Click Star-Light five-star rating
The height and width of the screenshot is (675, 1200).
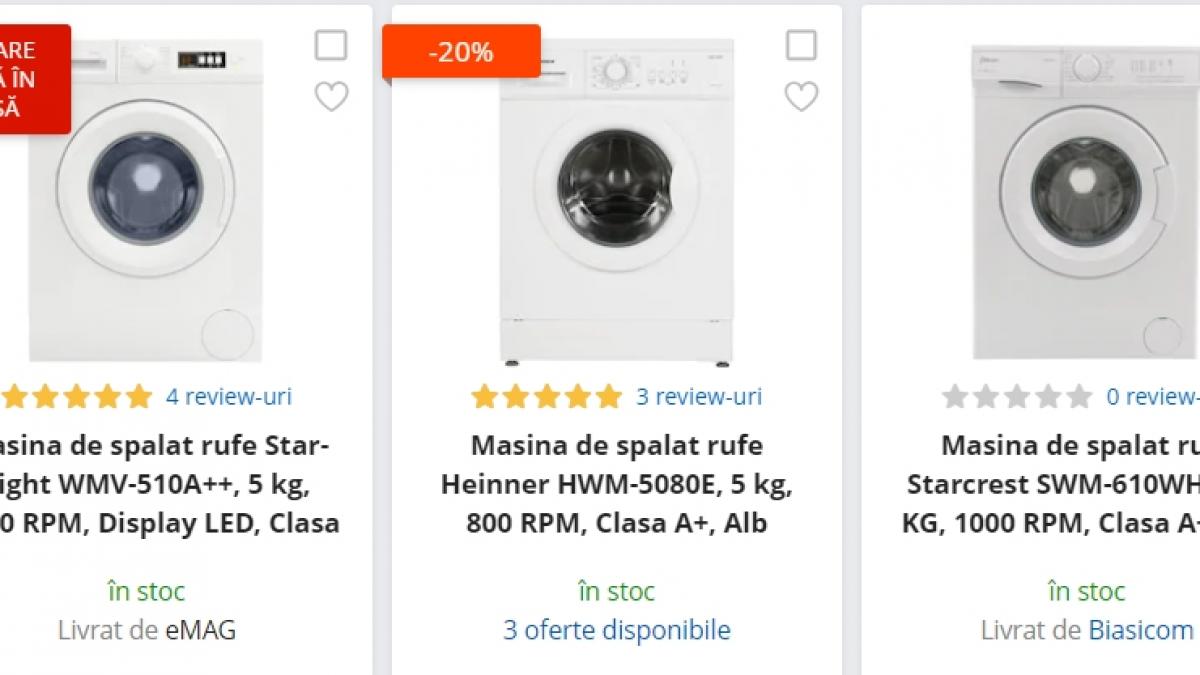coord(76,397)
